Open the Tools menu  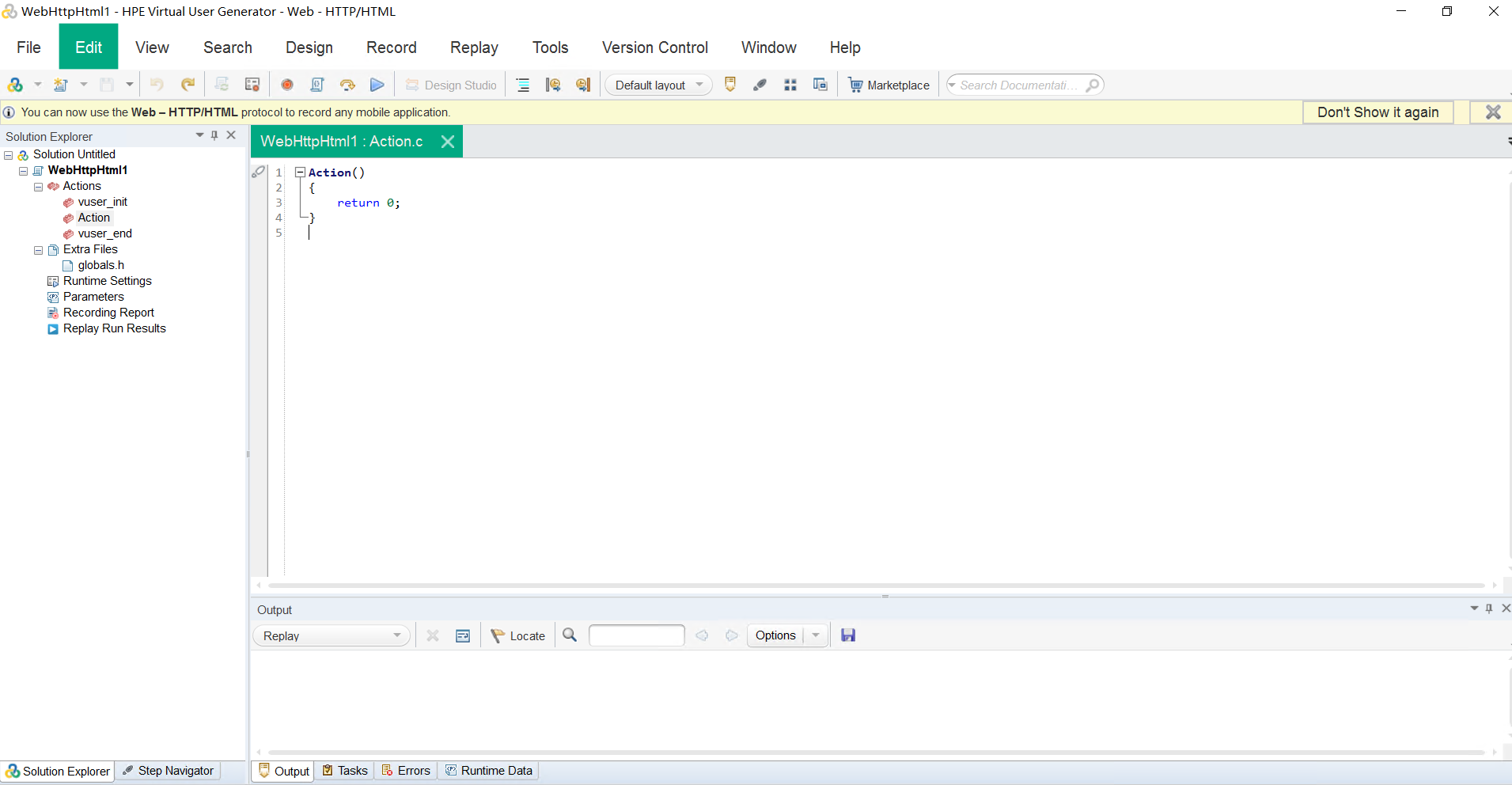click(x=551, y=47)
